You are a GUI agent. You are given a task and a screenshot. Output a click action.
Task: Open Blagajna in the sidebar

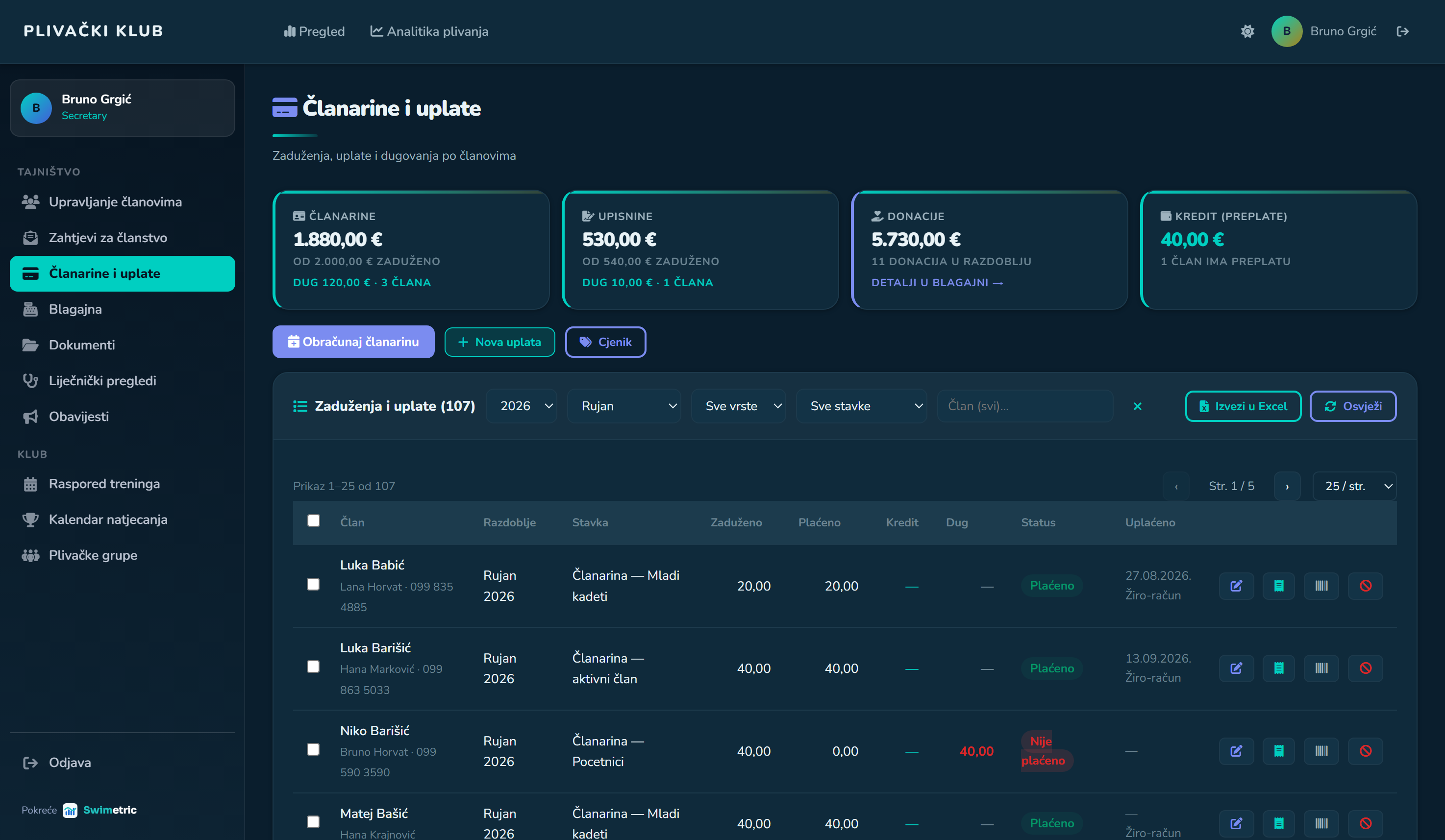click(x=122, y=309)
